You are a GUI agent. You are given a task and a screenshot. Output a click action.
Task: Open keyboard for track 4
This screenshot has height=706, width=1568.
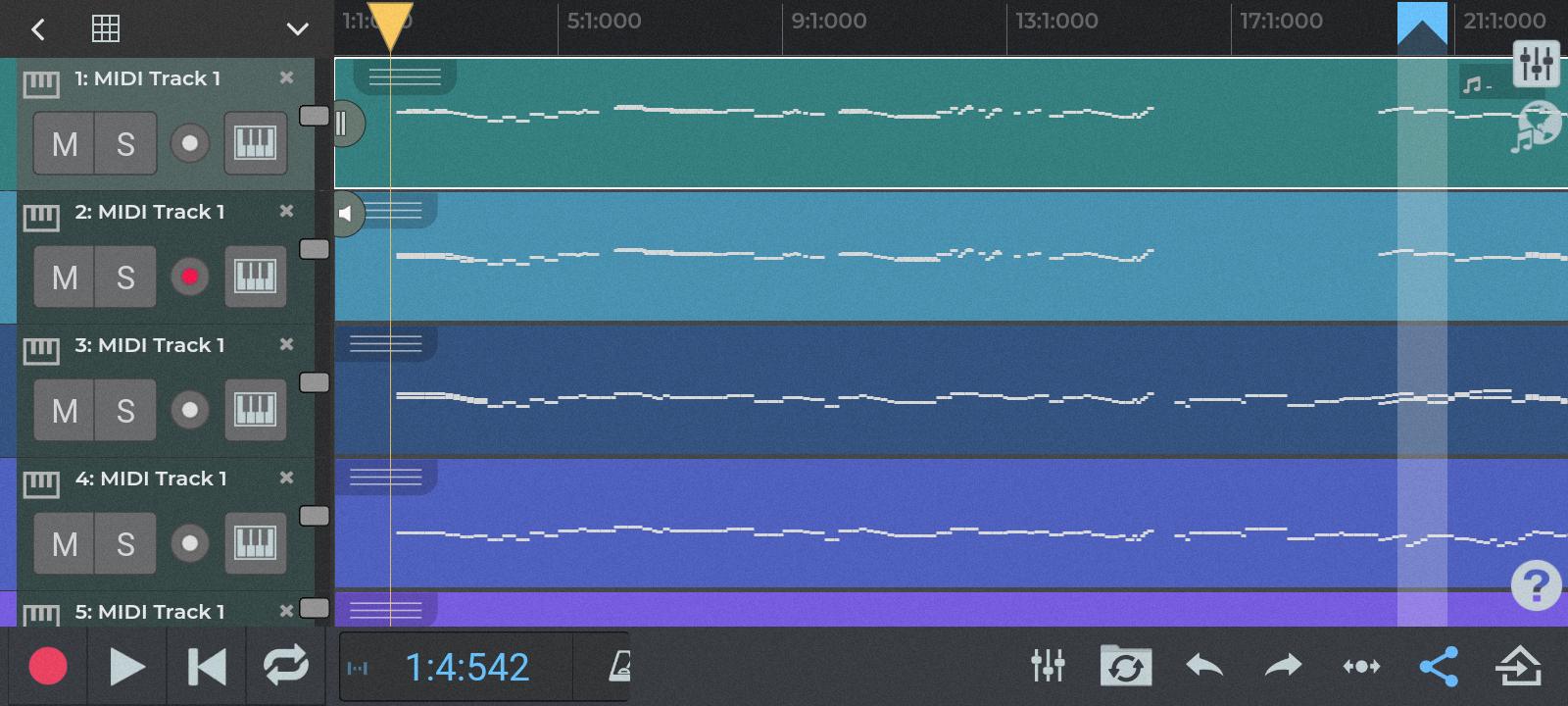[x=255, y=543]
